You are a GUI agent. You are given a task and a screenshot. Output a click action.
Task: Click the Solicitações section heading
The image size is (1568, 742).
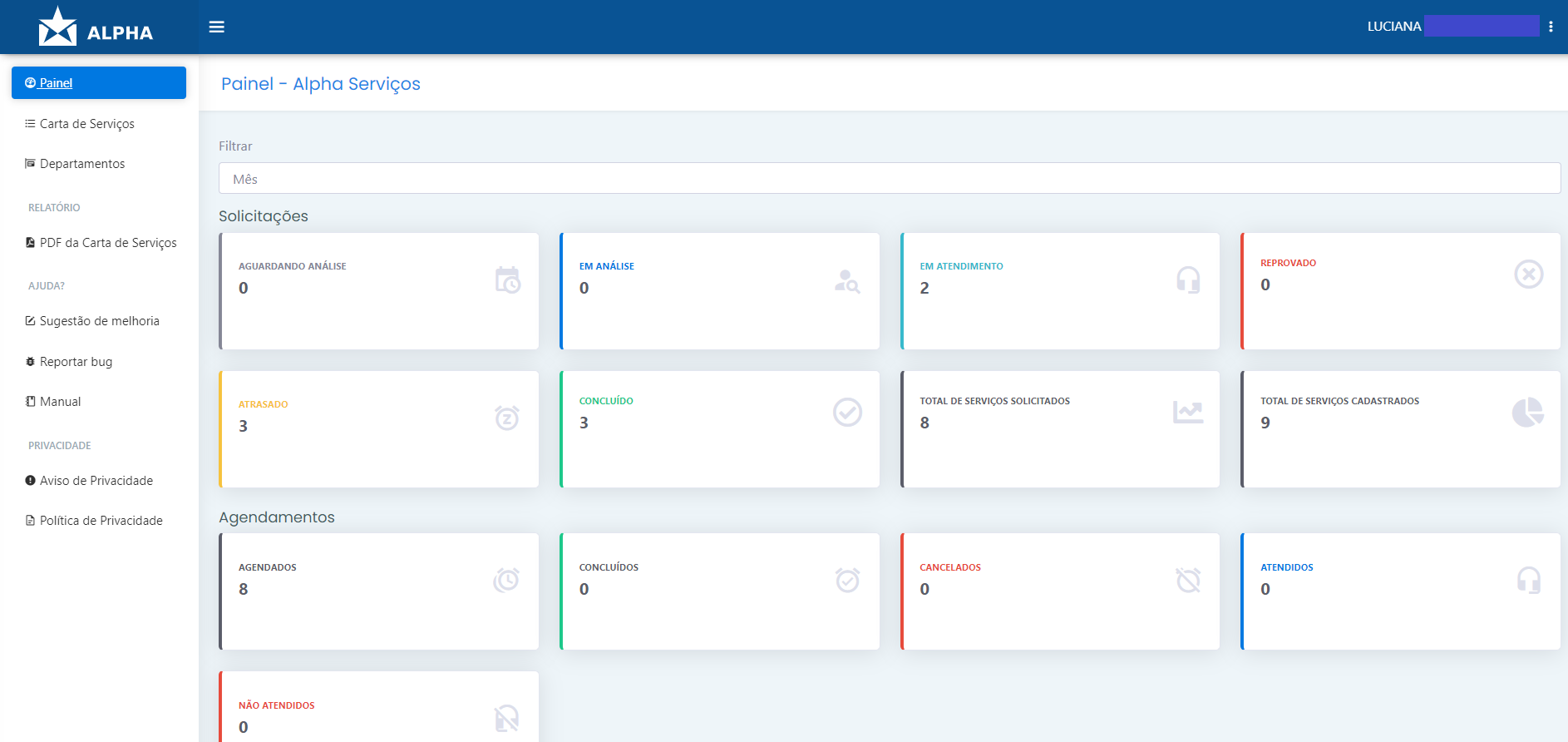[x=263, y=216]
